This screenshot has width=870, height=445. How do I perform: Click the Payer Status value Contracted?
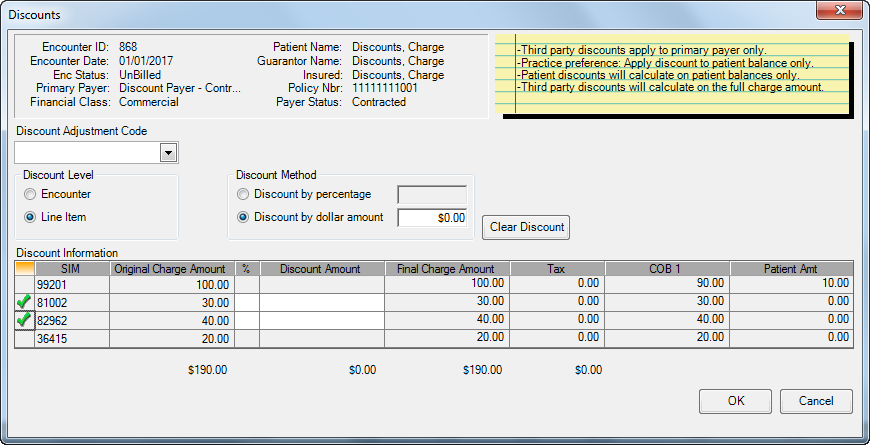[379, 102]
